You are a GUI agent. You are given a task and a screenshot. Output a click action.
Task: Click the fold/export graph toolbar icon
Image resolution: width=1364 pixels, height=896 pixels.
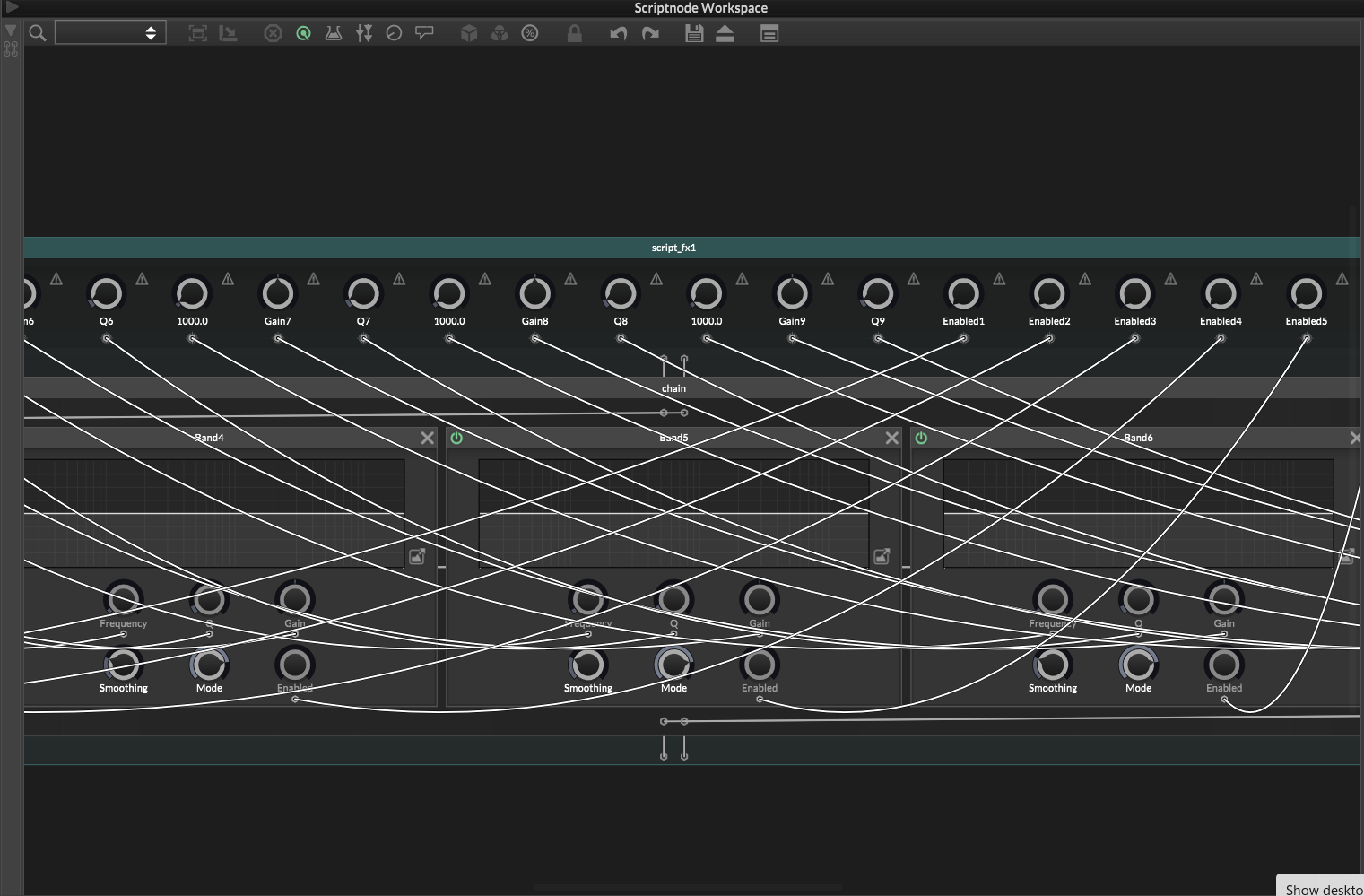[229, 33]
